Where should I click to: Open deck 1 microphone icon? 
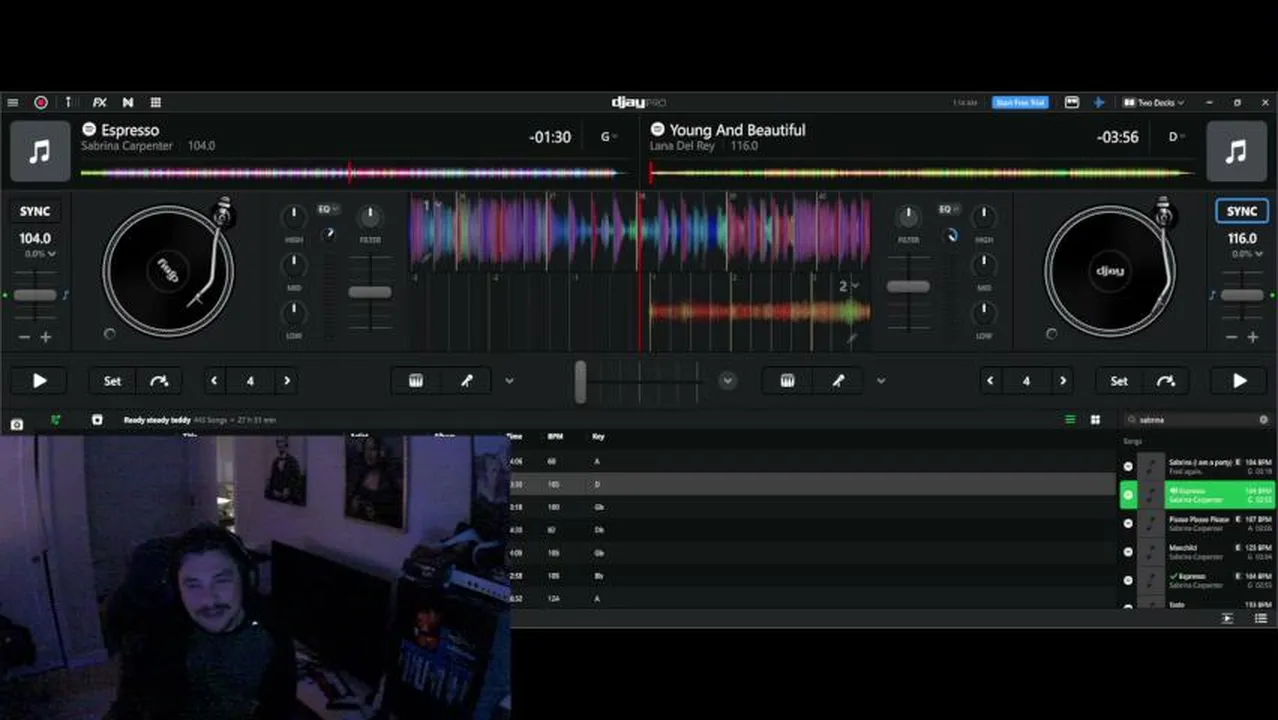[466, 381]
